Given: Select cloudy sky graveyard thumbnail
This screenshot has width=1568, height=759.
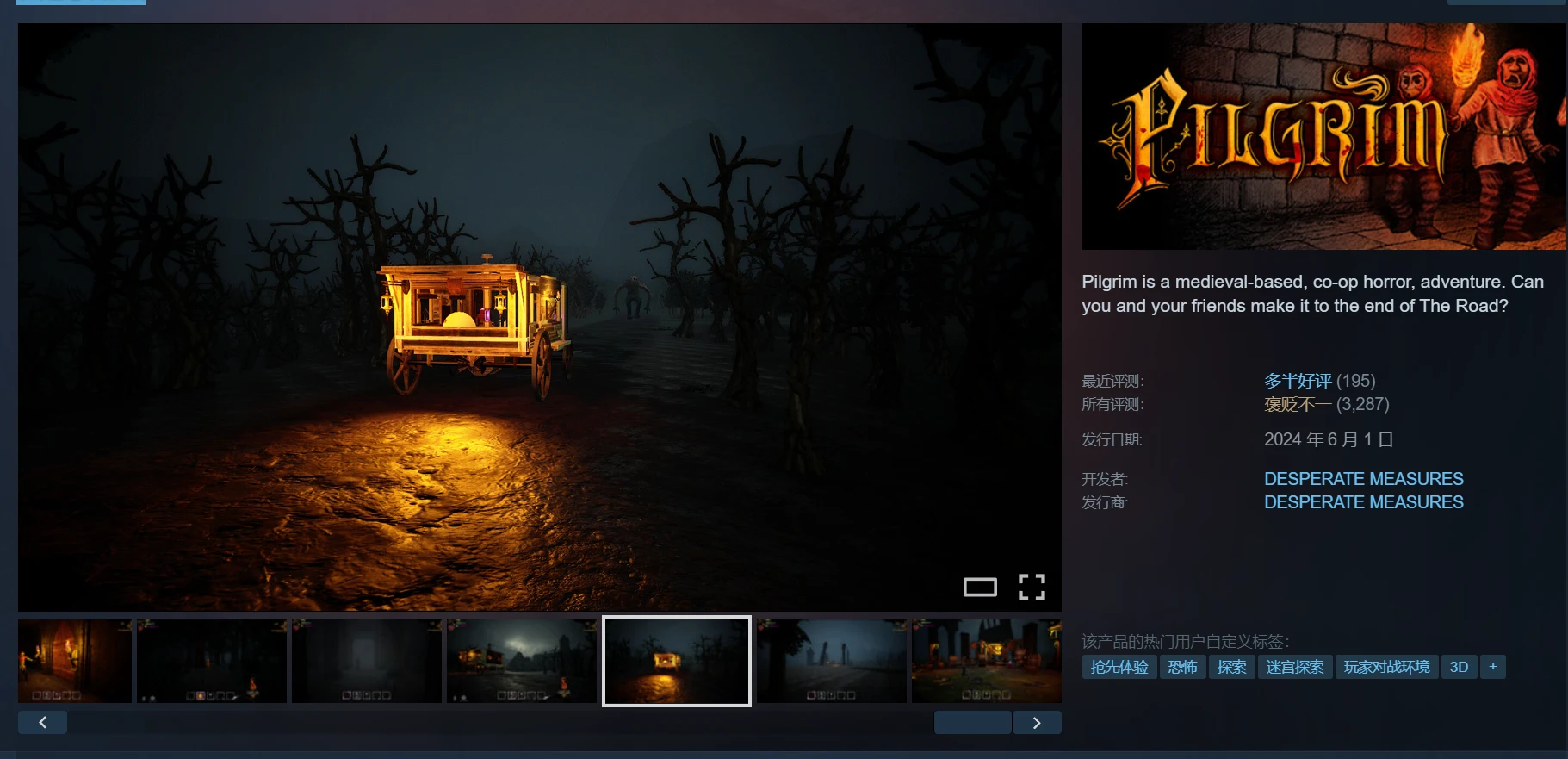Looking at the screenshot, I should (x=522, y=662).
